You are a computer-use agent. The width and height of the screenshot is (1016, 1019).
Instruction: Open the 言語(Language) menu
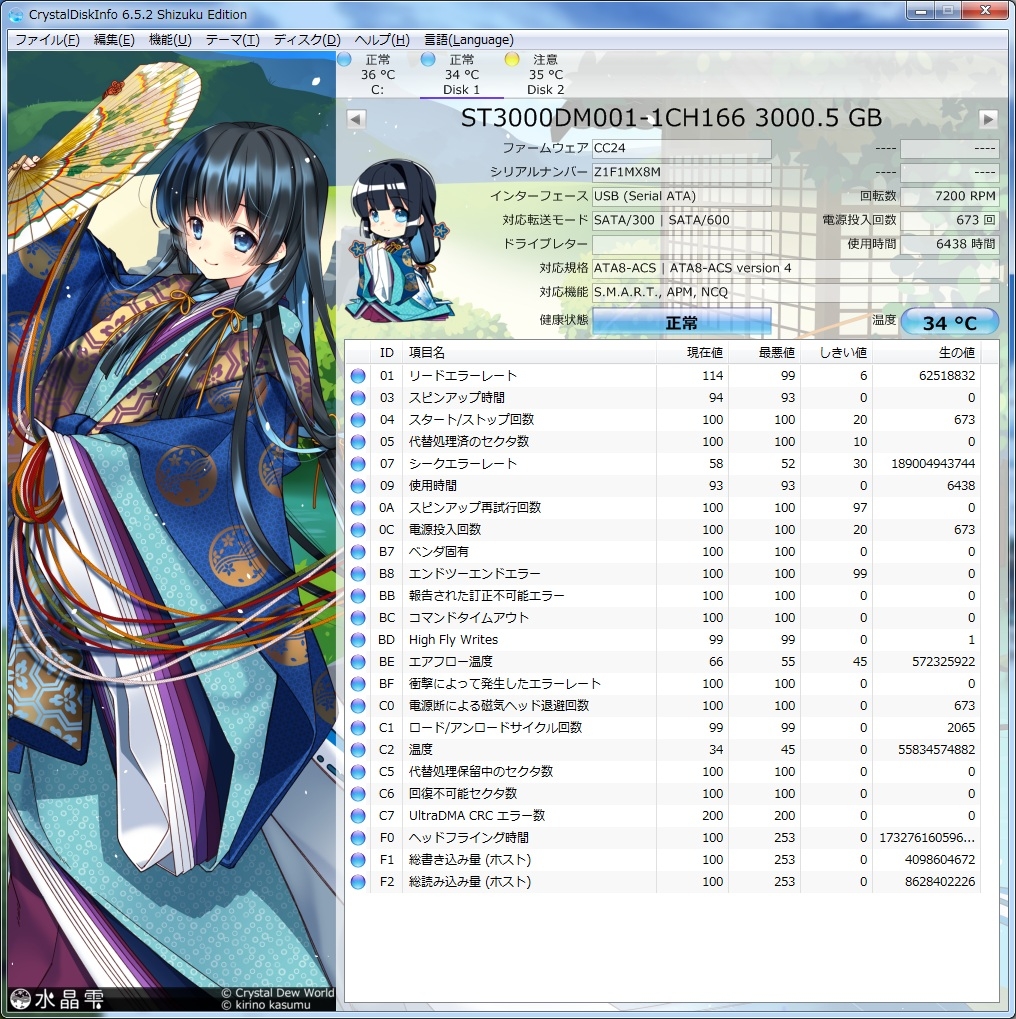coord(469,40)
